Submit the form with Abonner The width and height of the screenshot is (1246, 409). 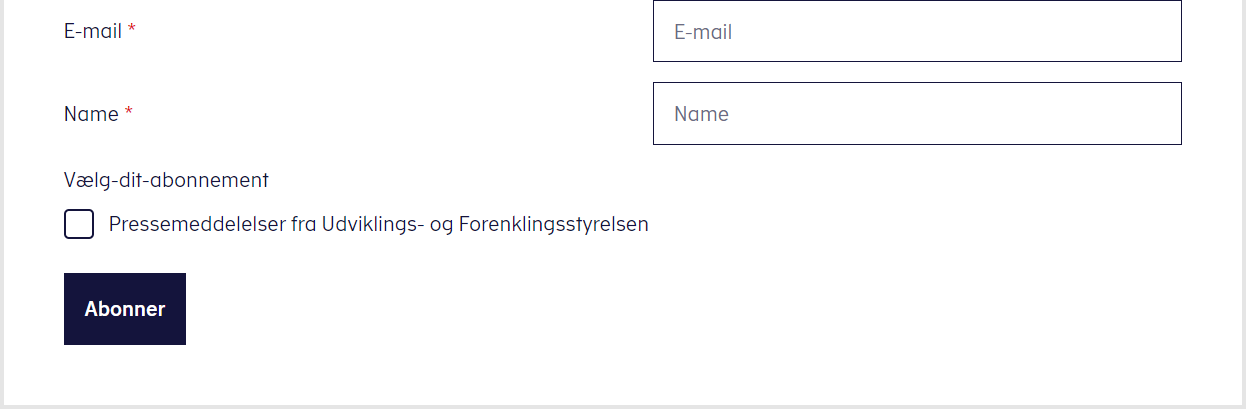(125, 309)
